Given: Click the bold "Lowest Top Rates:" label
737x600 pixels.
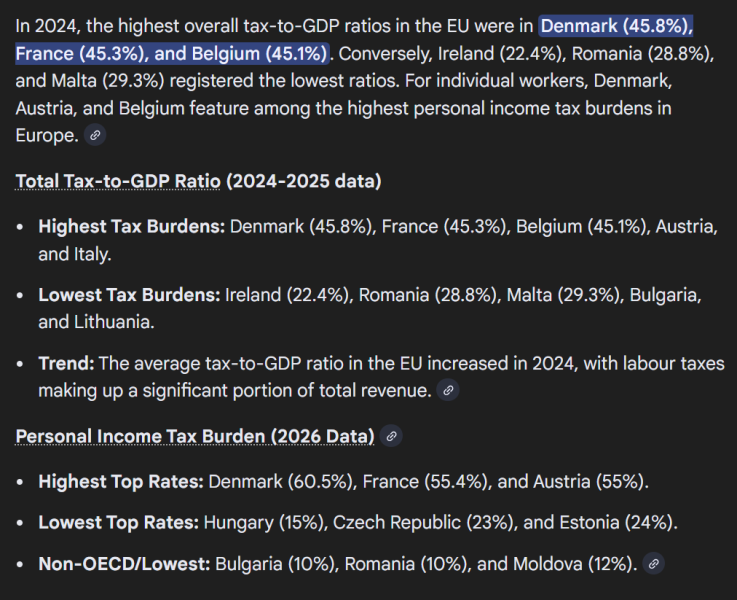Looking at the screenshot, I should click(119, 522).
